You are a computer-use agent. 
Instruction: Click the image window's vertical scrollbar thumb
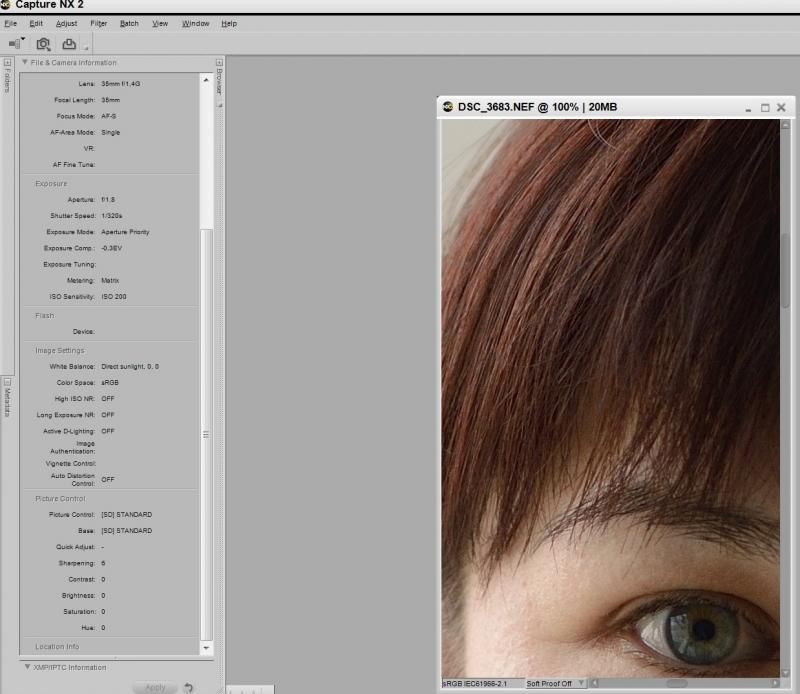(785, 270)
